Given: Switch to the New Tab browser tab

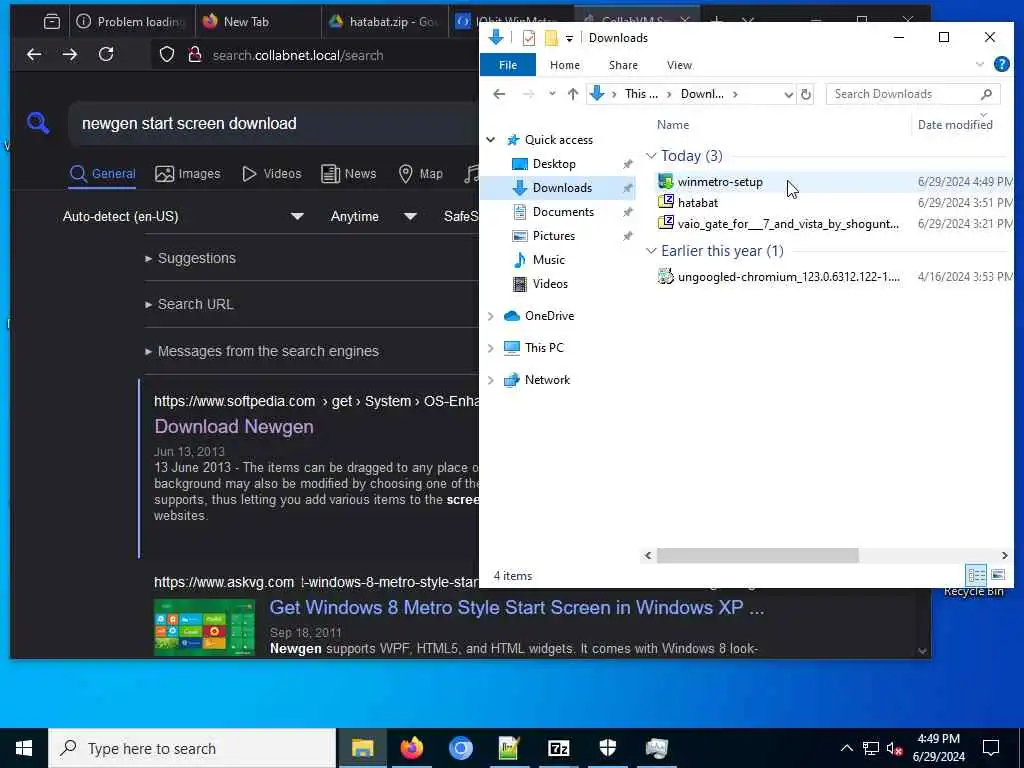Looking at the screenshot, I should tap(257, 22).
